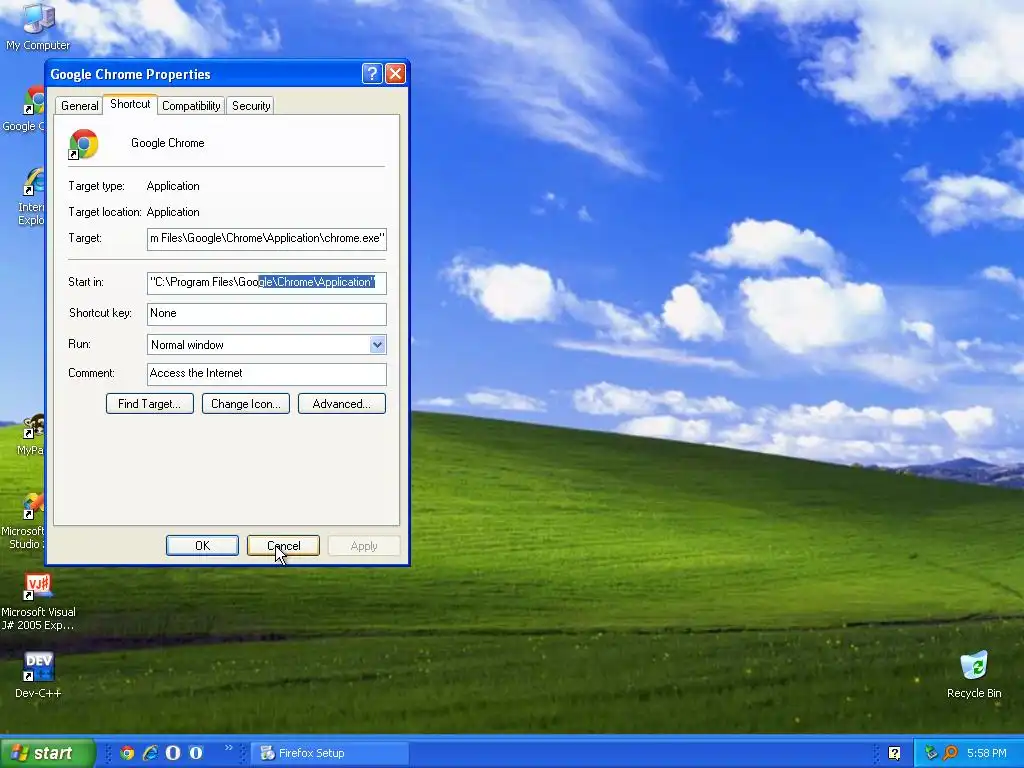Viewport: 1024px width, 768px height.
Task: Click the Chrome icon in the Shortcut tab
Action: pos(83,144)
